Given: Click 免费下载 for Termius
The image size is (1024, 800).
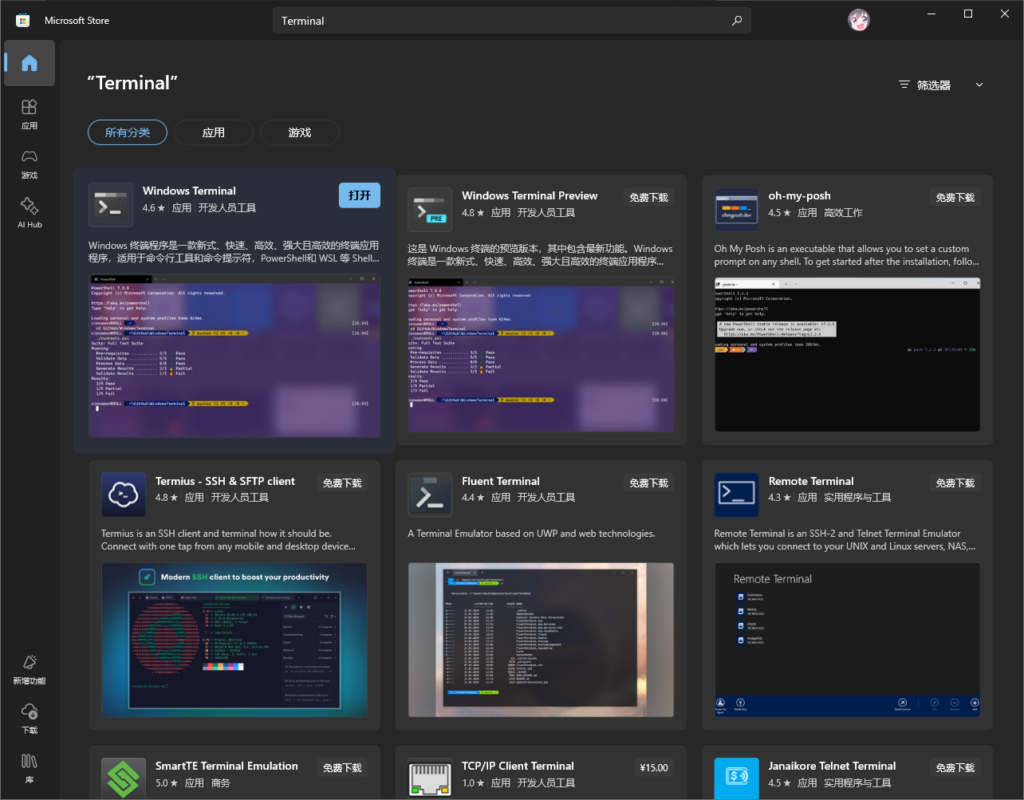Looking at the screenshot, I should tap(342, 483).
